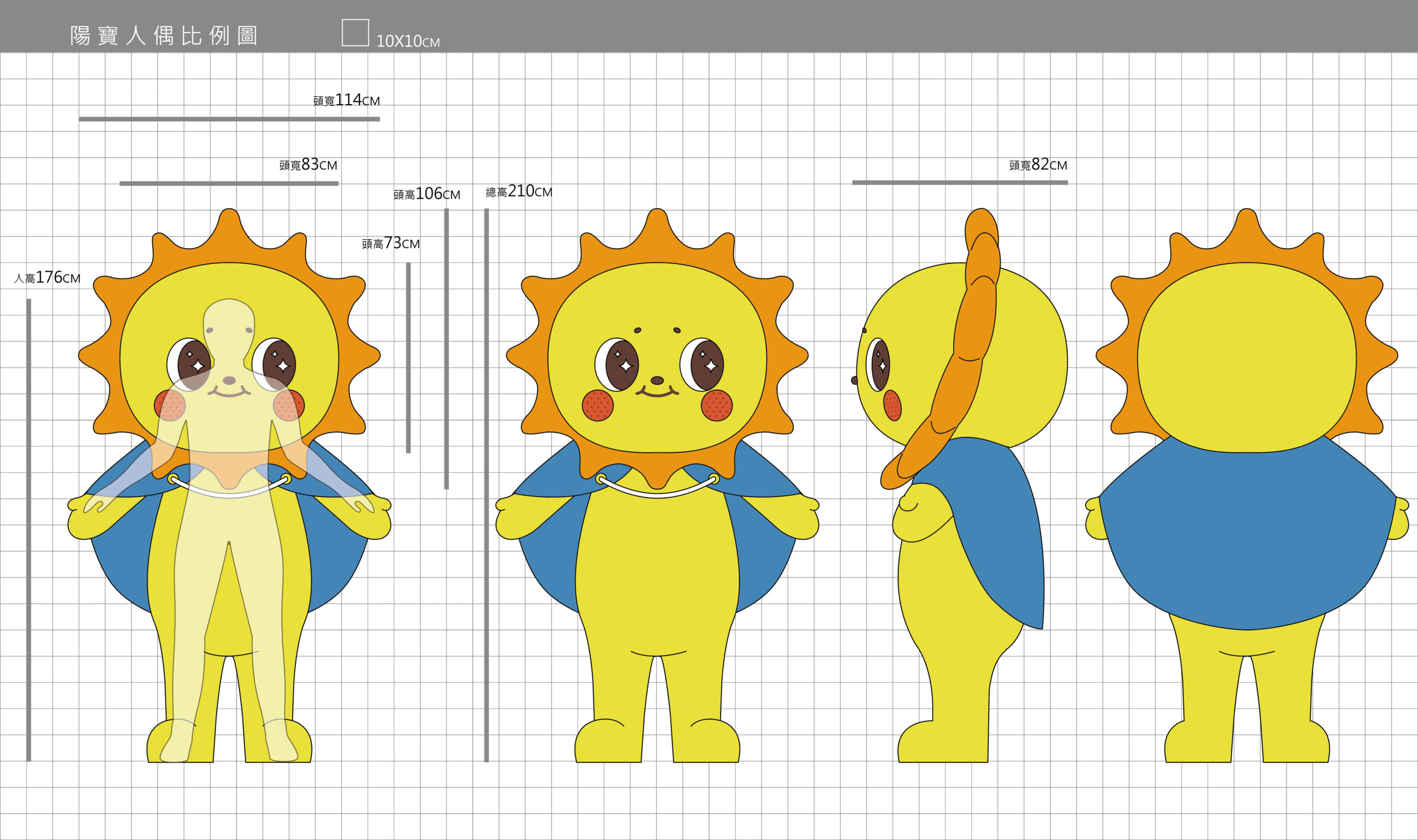Click the 人高176CM measurement label
This screenshot has width=1418, height=840.
click(47, 278)
